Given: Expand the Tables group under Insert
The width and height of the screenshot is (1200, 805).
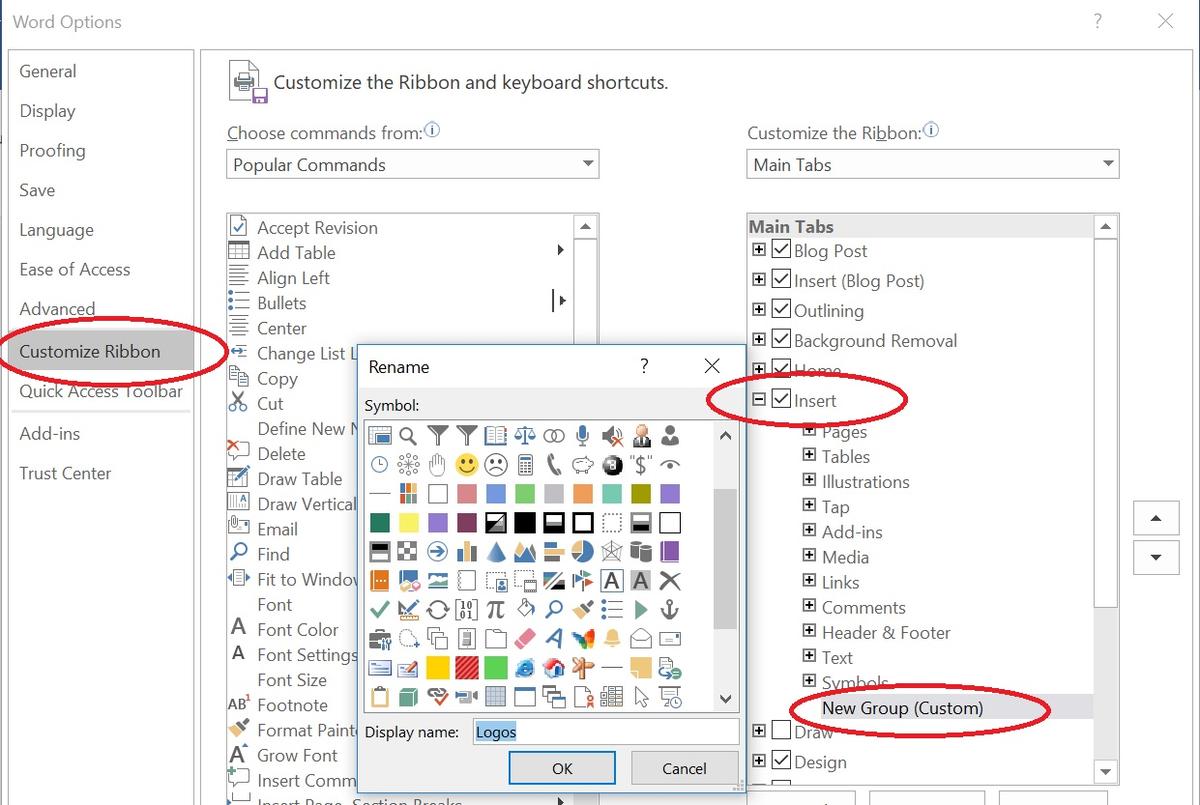Looking at the screenshot, I should [x=810, y=456].
